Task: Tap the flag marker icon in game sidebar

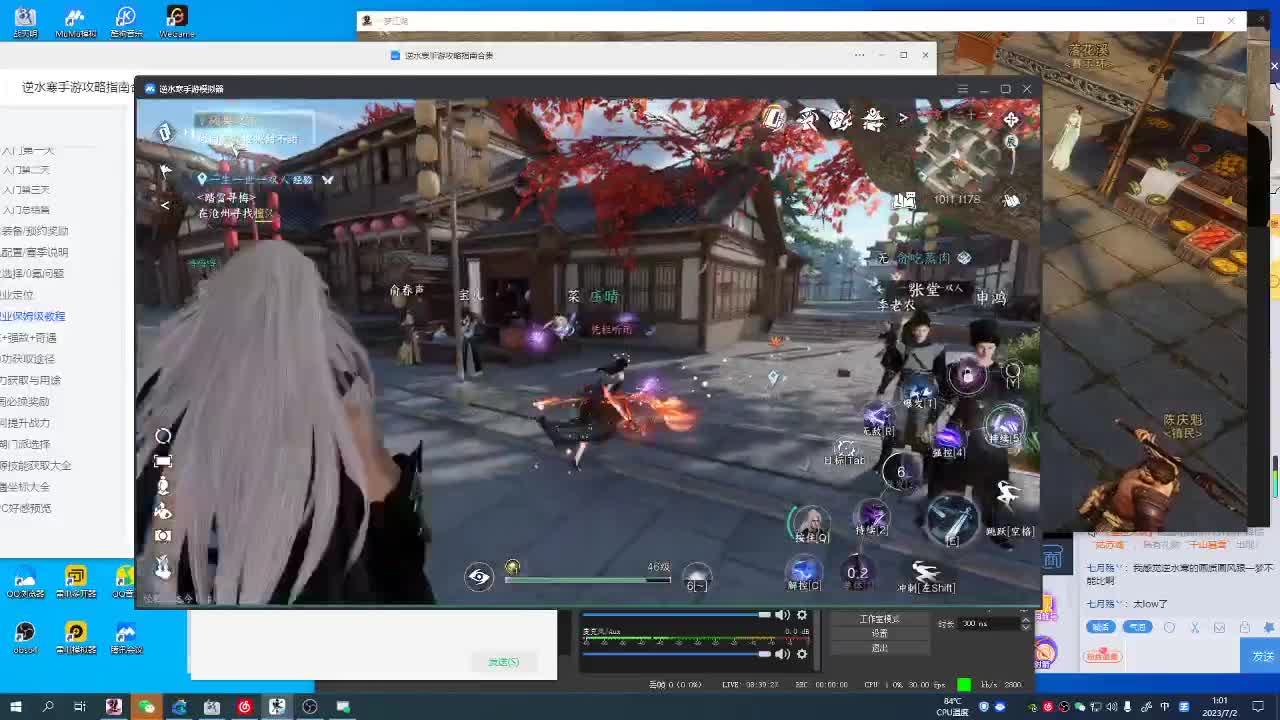Action: coord(166,171)
